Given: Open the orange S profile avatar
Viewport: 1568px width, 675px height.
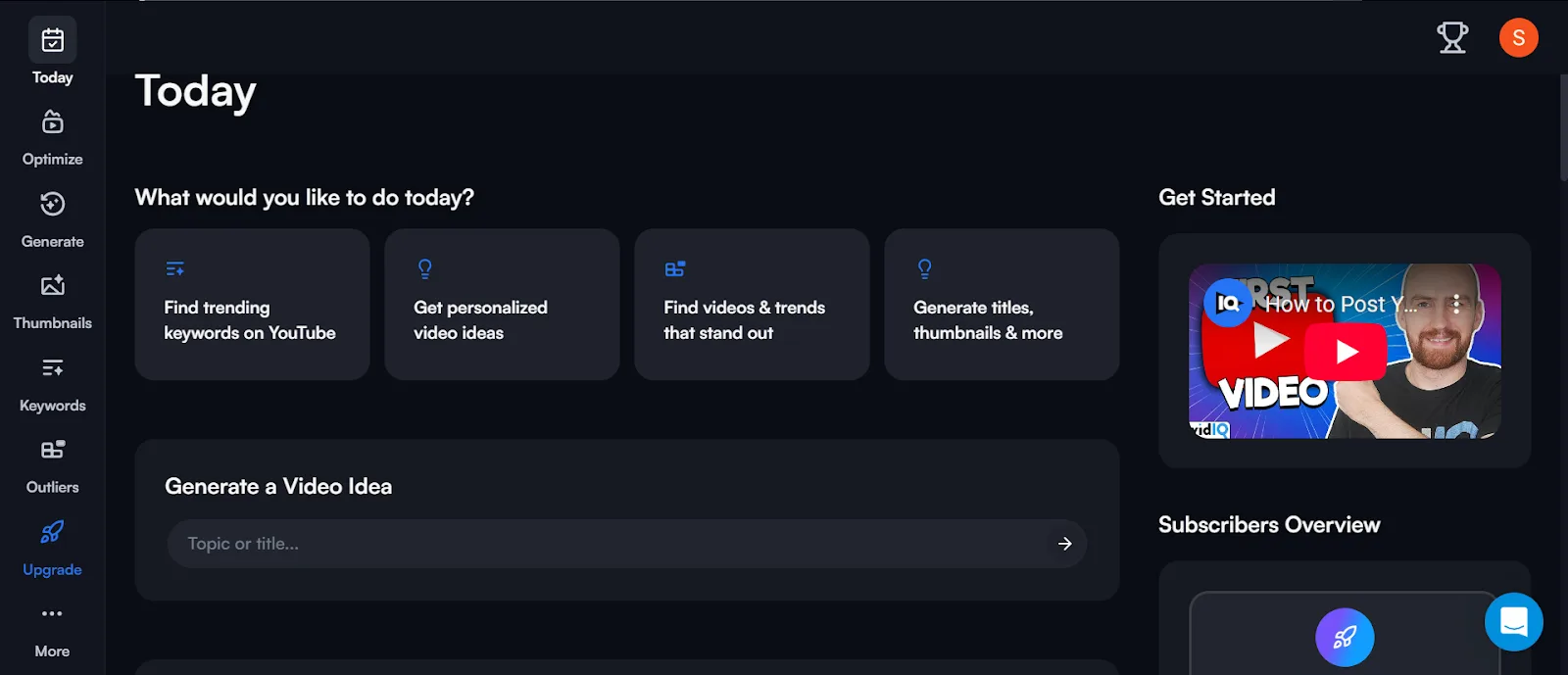Looking at the screenshot, I should coord(1519,38).
